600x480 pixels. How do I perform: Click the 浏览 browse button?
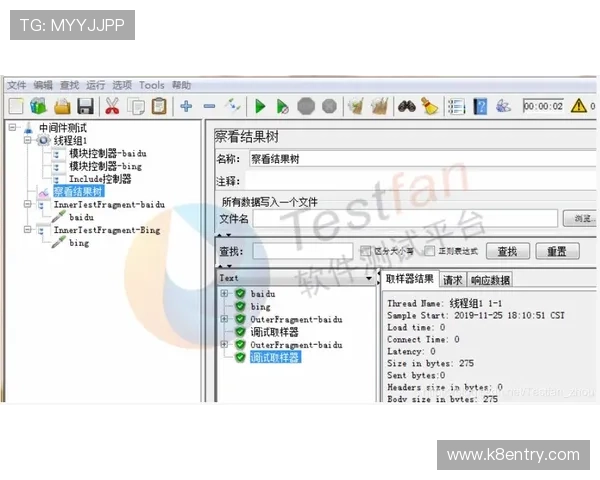(581, 219)
